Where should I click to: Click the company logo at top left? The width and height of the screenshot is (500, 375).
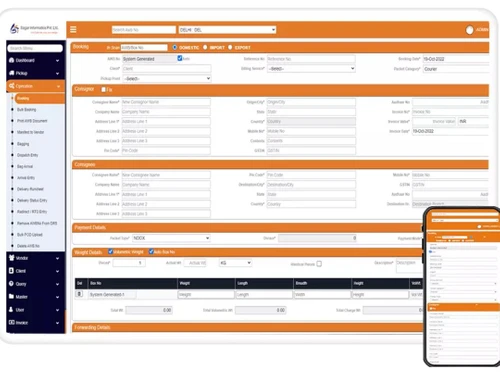(x=34, y=29)
